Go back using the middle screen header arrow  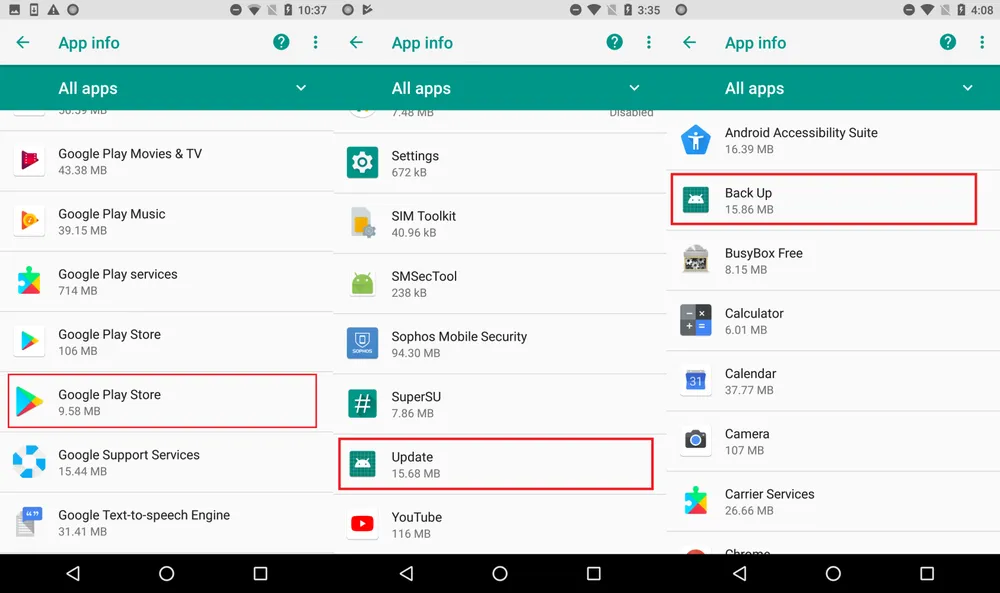pyautogui.click(x=356, y=42)
